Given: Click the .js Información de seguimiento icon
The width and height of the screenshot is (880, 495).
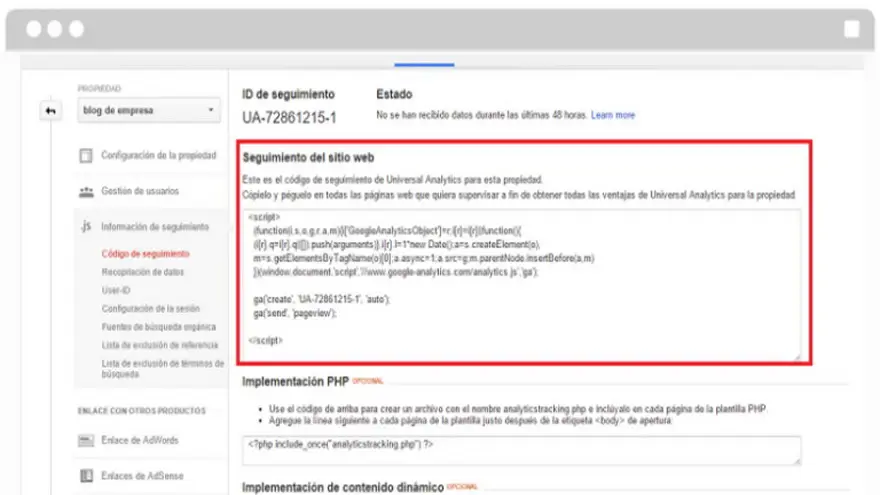Looking at the screenshot, I should (x=85, y=227).
